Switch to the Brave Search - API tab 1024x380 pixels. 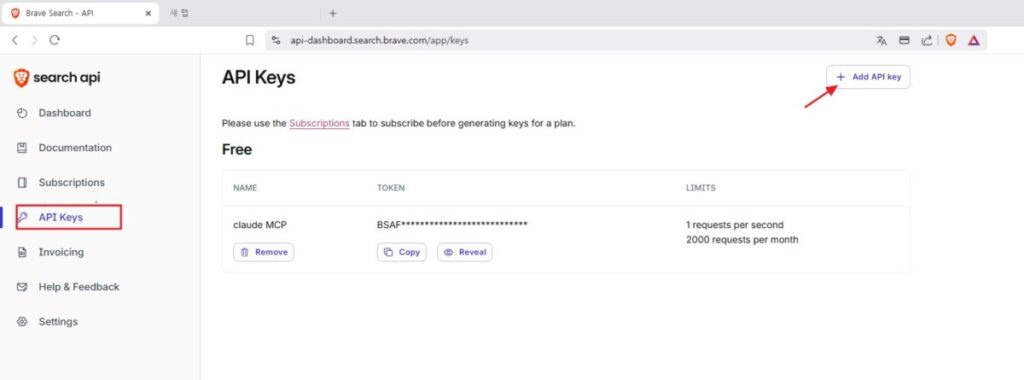pyautogui.click(x=80, y=13)
